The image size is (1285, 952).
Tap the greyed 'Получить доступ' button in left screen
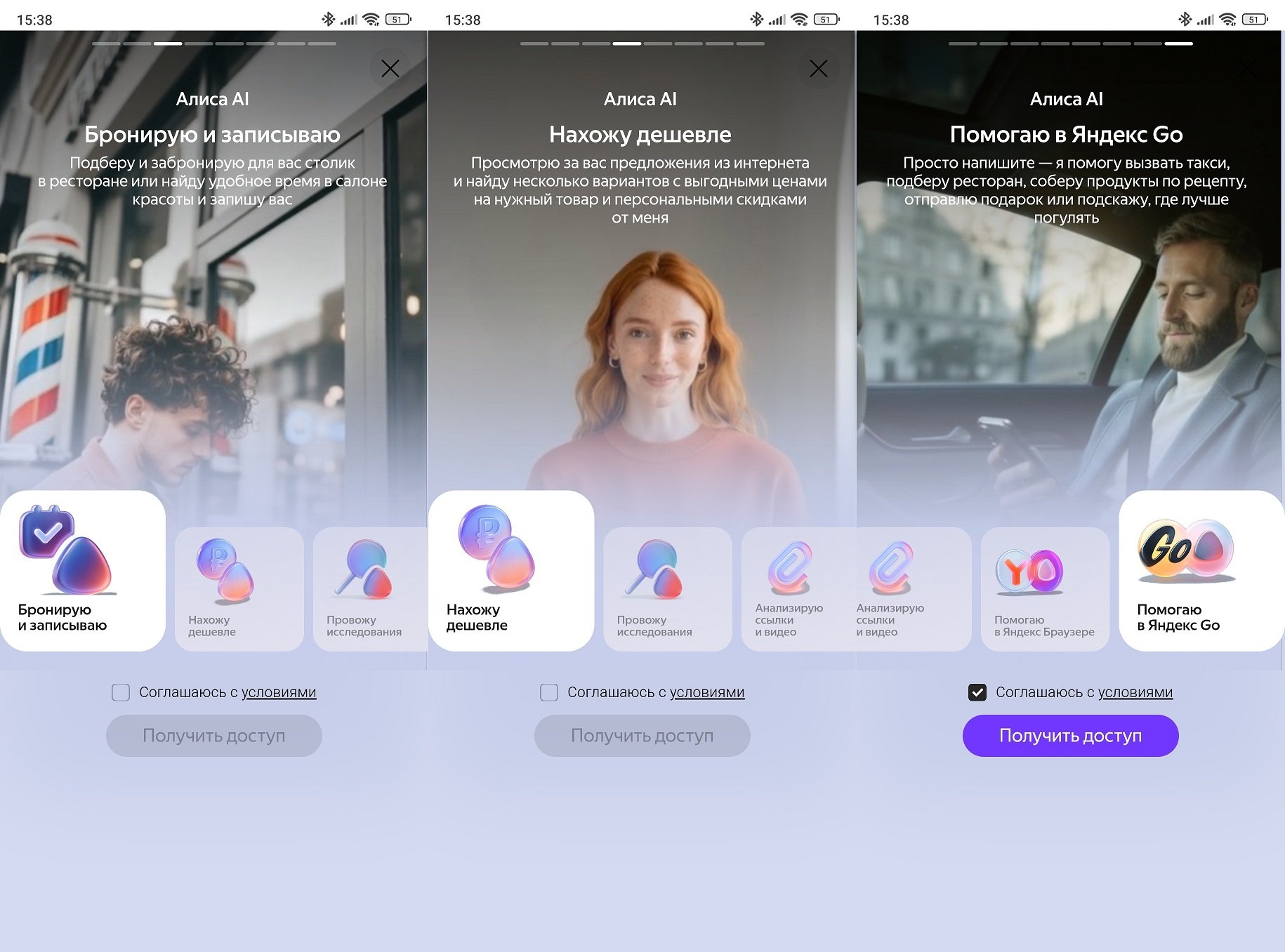(214, 736)
